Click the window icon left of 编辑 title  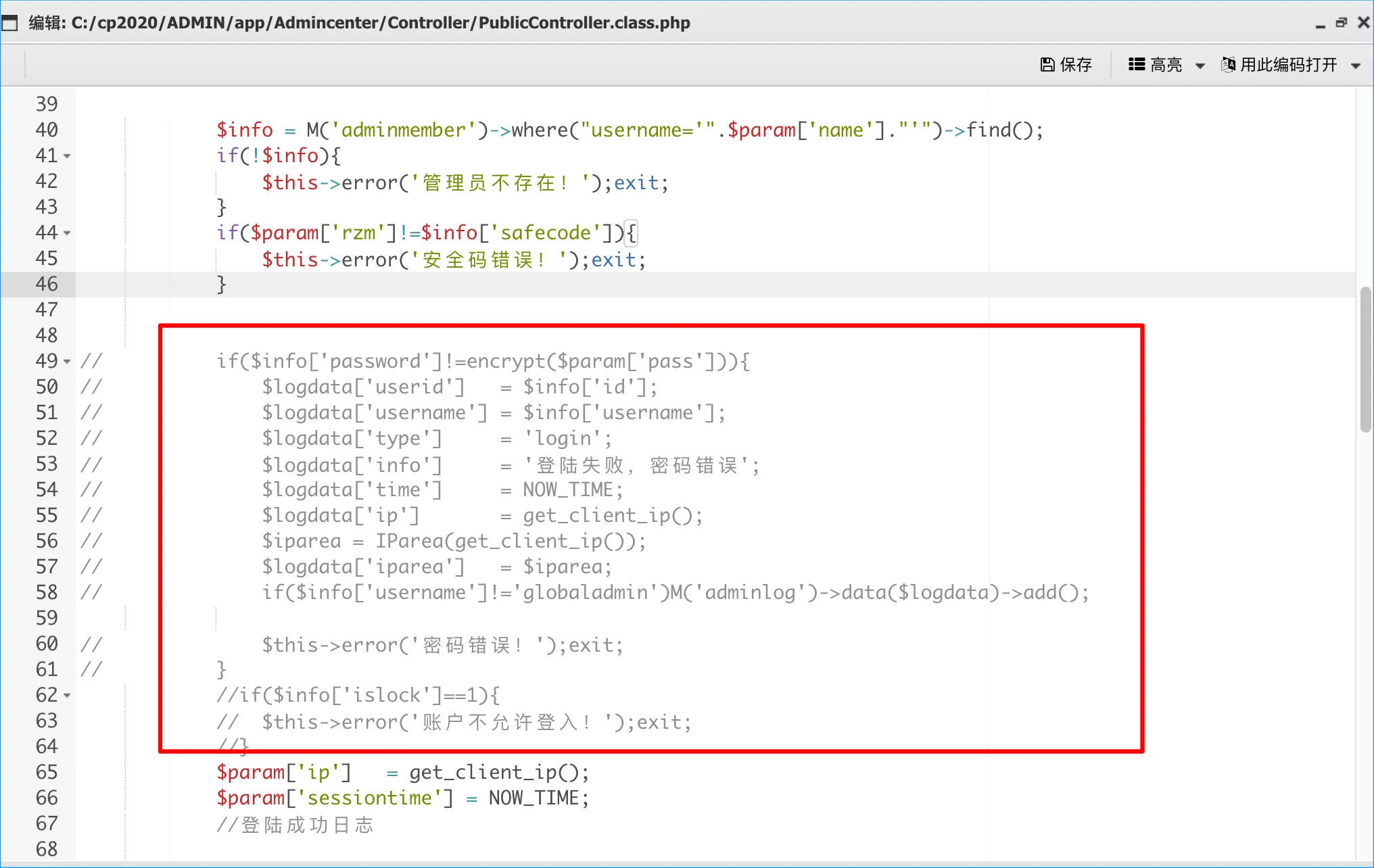pyautogui.click(x=9, y=24)
